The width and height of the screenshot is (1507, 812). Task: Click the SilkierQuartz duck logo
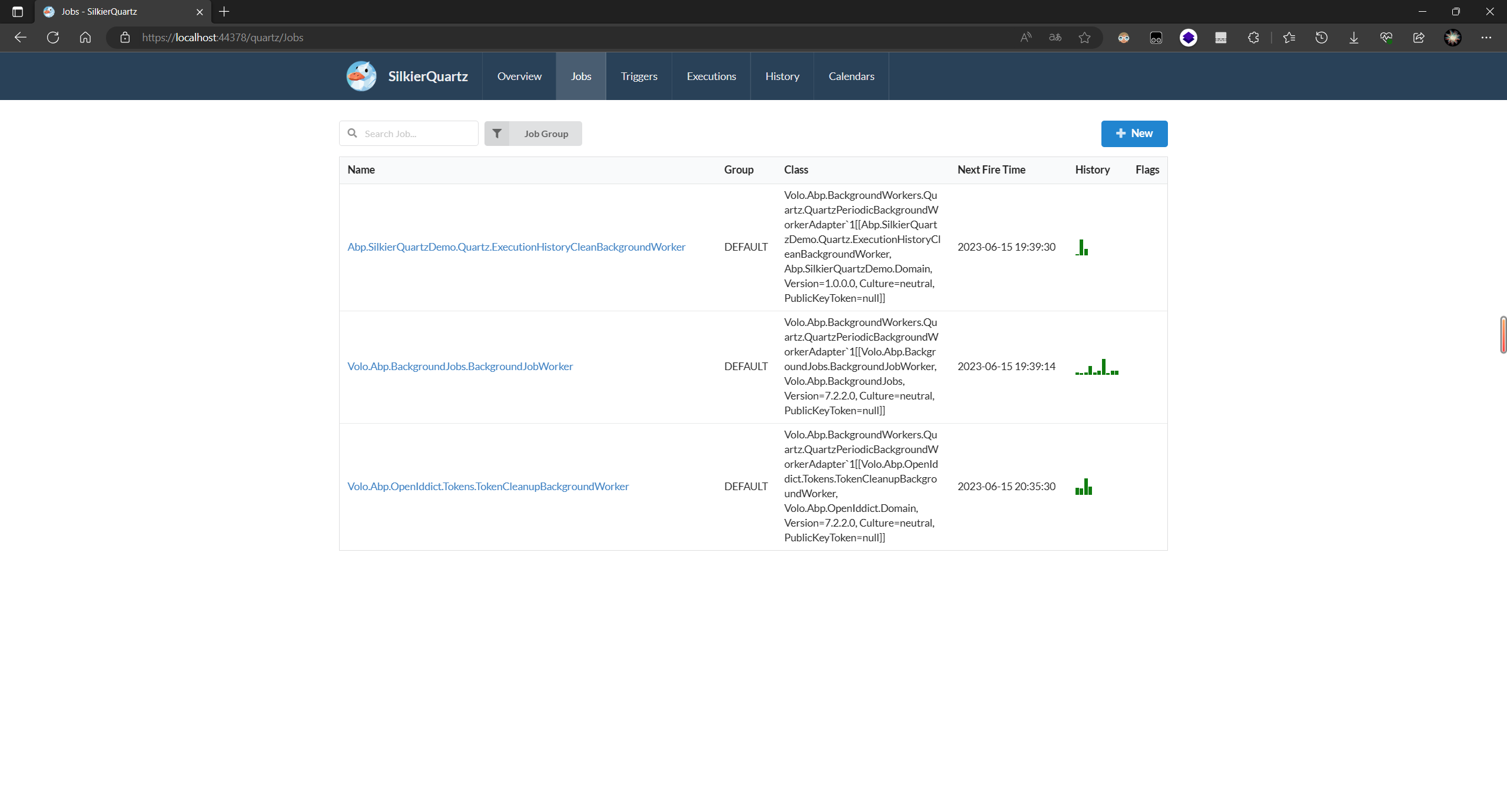(361, 76)
